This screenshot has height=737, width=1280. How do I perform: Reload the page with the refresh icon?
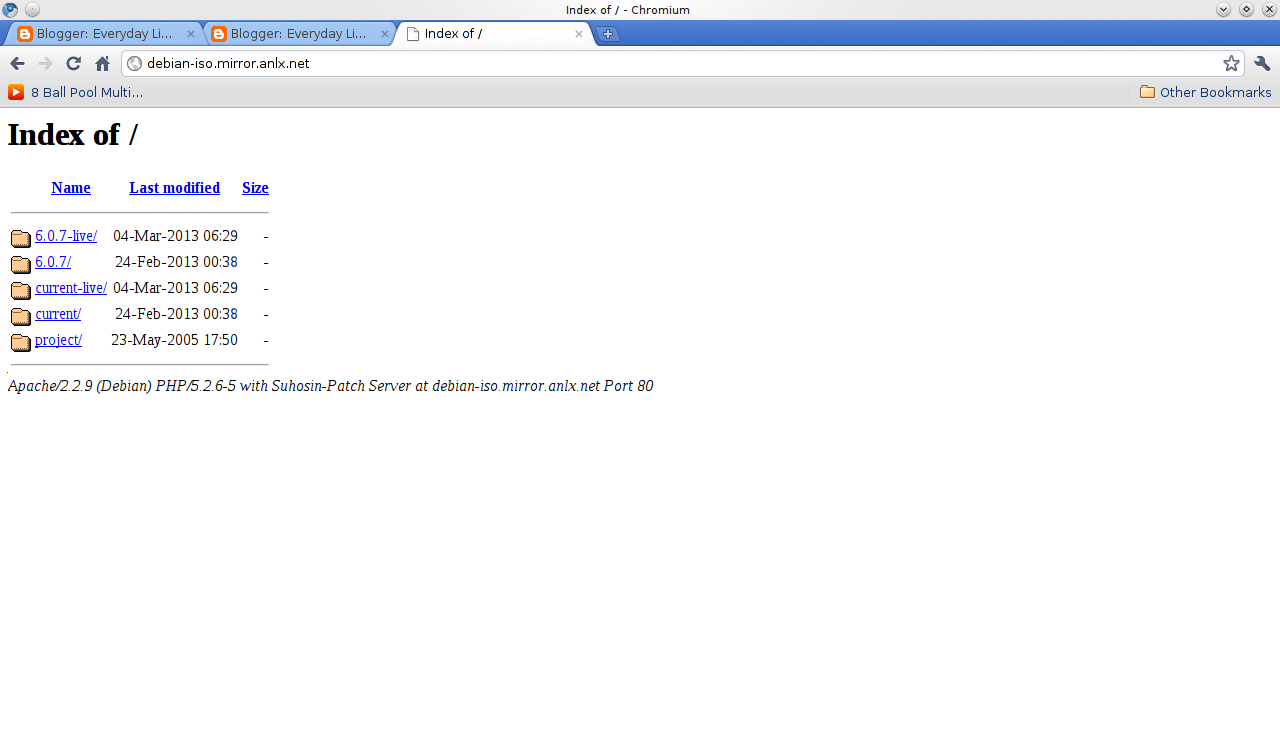click(73, 64)
